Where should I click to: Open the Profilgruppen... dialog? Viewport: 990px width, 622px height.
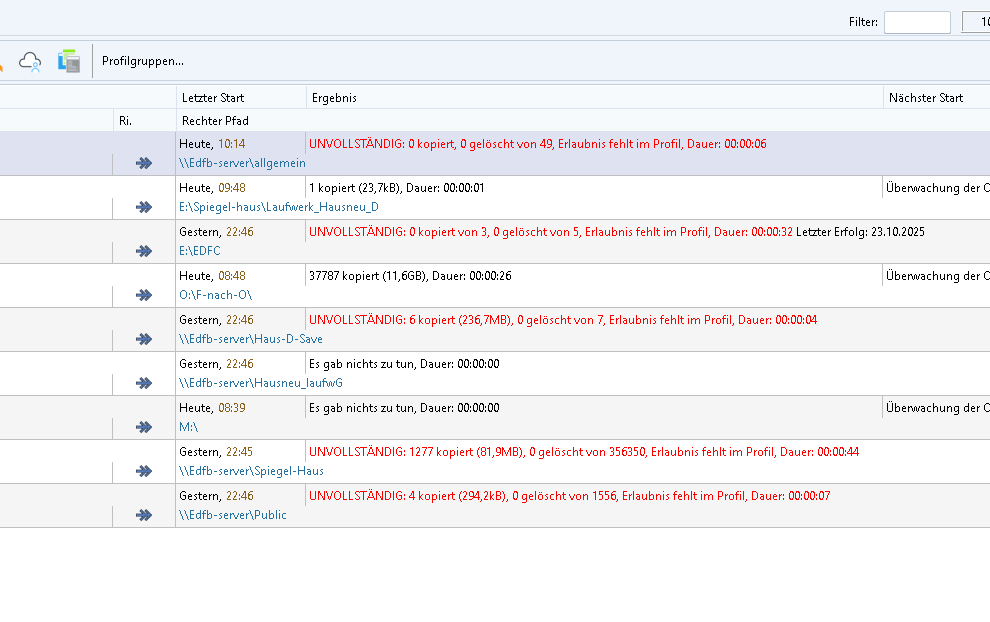click(x=143, y=61)
